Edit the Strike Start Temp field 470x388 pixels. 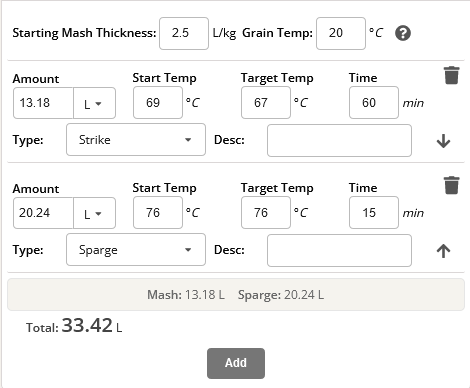(x=158, y=103)
